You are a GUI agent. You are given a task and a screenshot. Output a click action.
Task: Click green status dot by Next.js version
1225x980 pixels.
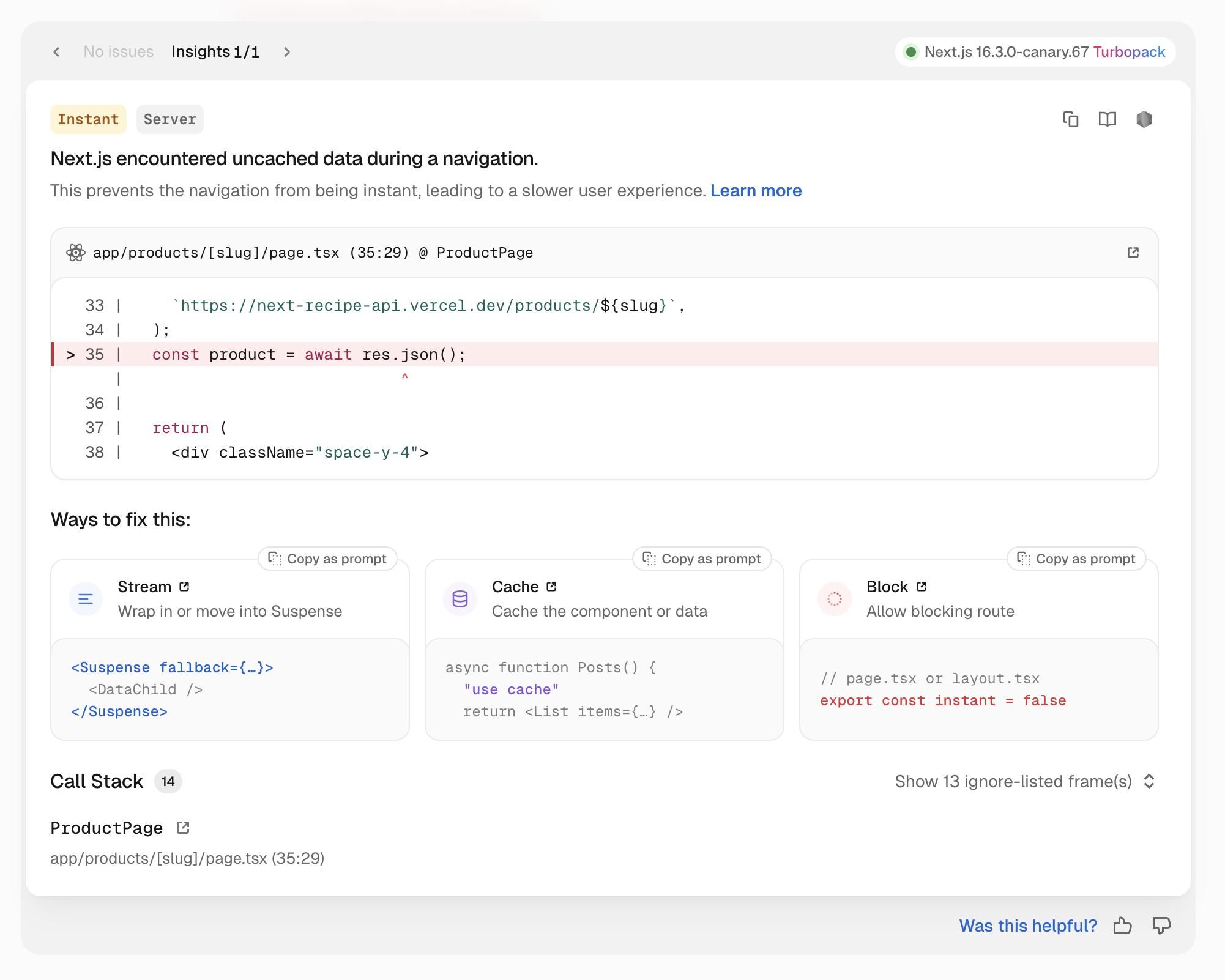[x=911, y=52]
